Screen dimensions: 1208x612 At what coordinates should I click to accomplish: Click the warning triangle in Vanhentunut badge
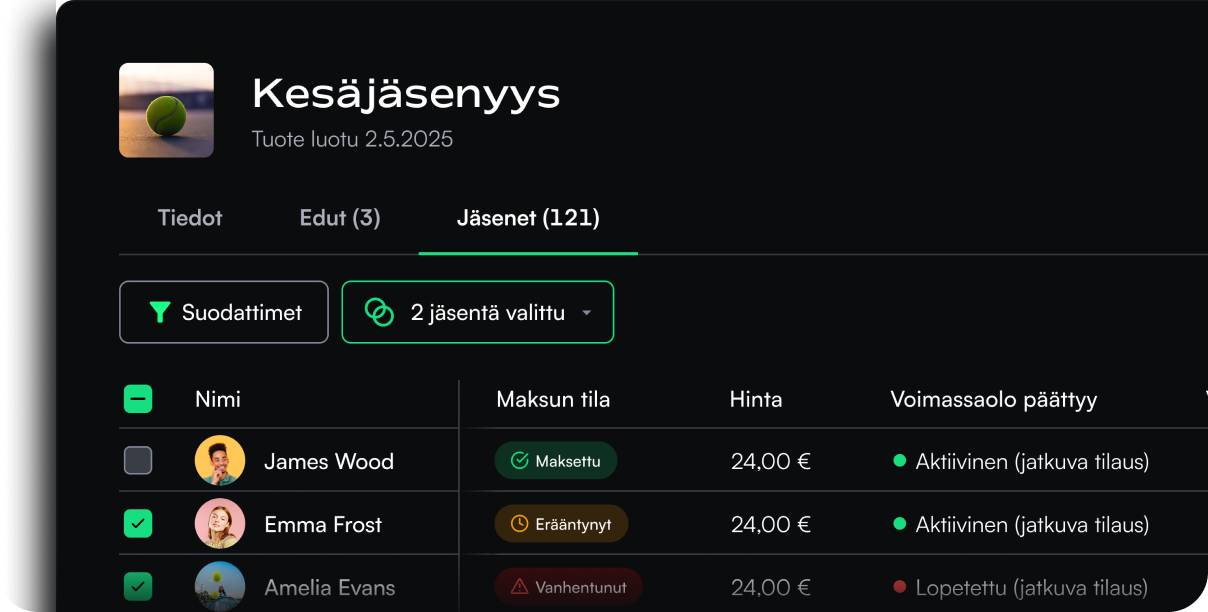tap(519, 587)
